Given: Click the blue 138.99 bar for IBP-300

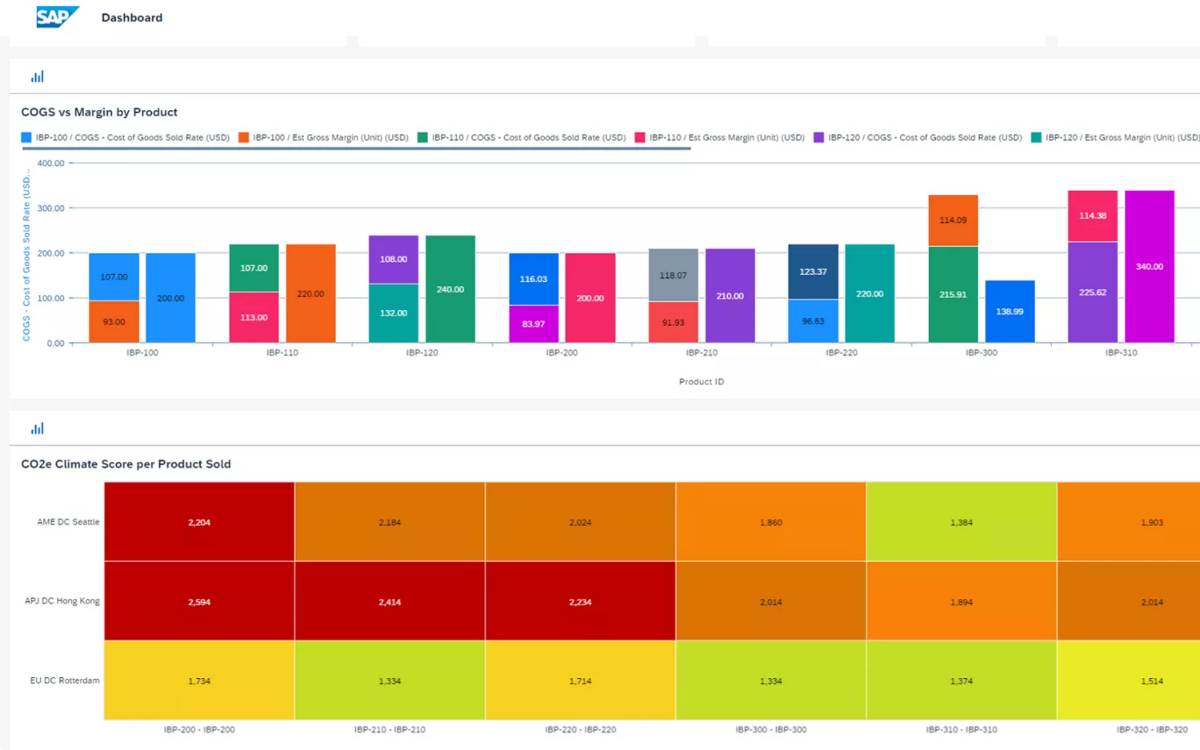Looking at the screenshot, I should (1009, 311).
